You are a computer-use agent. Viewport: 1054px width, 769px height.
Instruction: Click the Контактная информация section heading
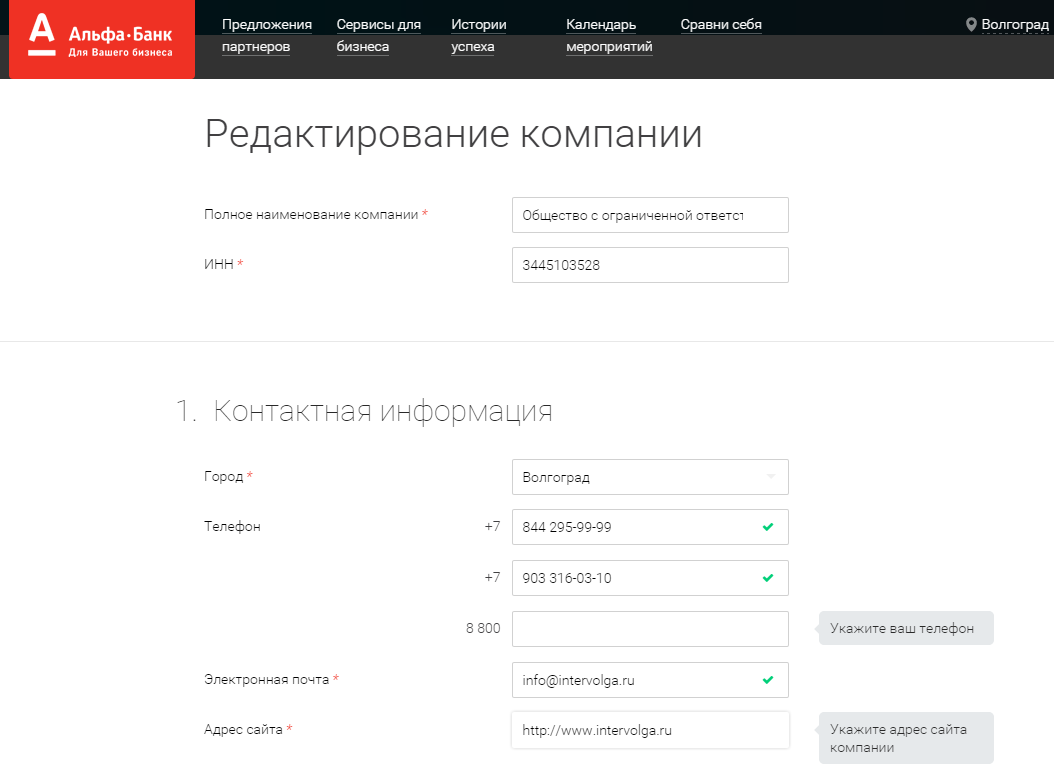382,411
